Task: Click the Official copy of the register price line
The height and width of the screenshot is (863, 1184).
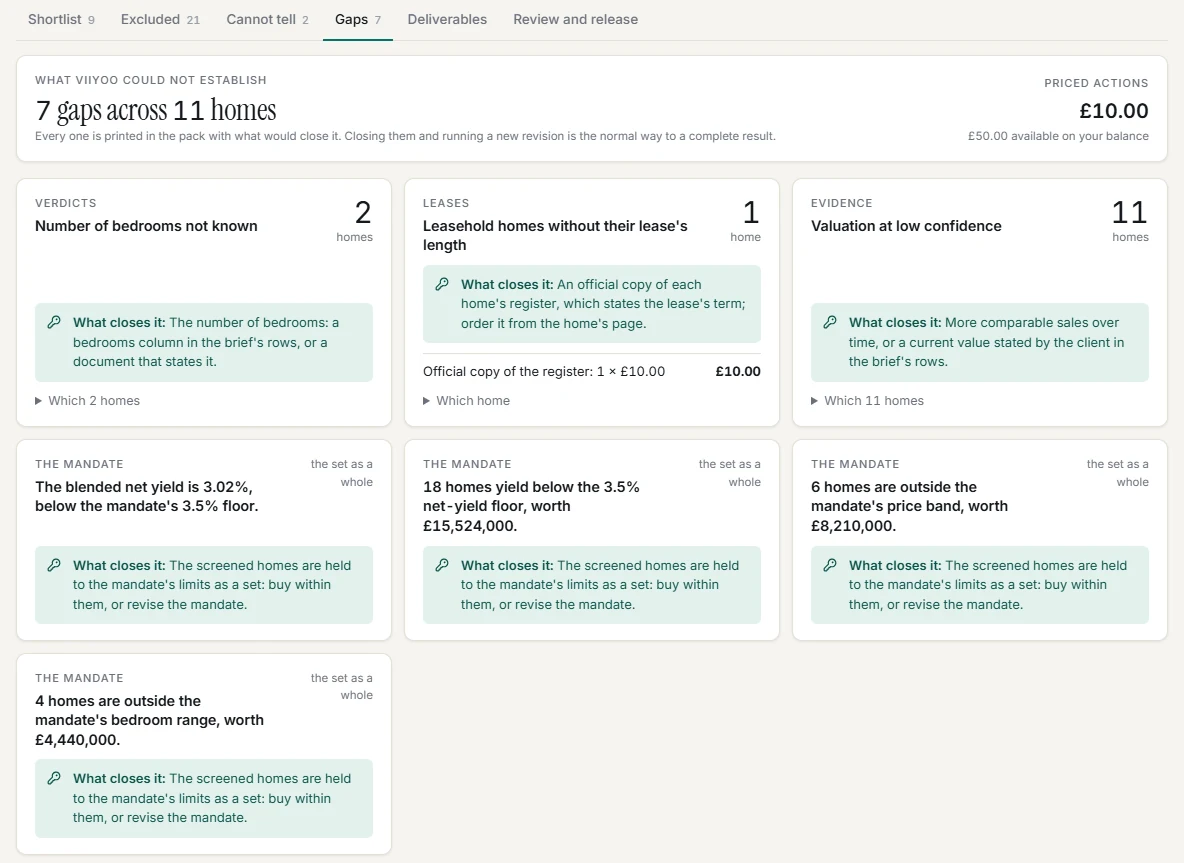Action: coord(592,371)
